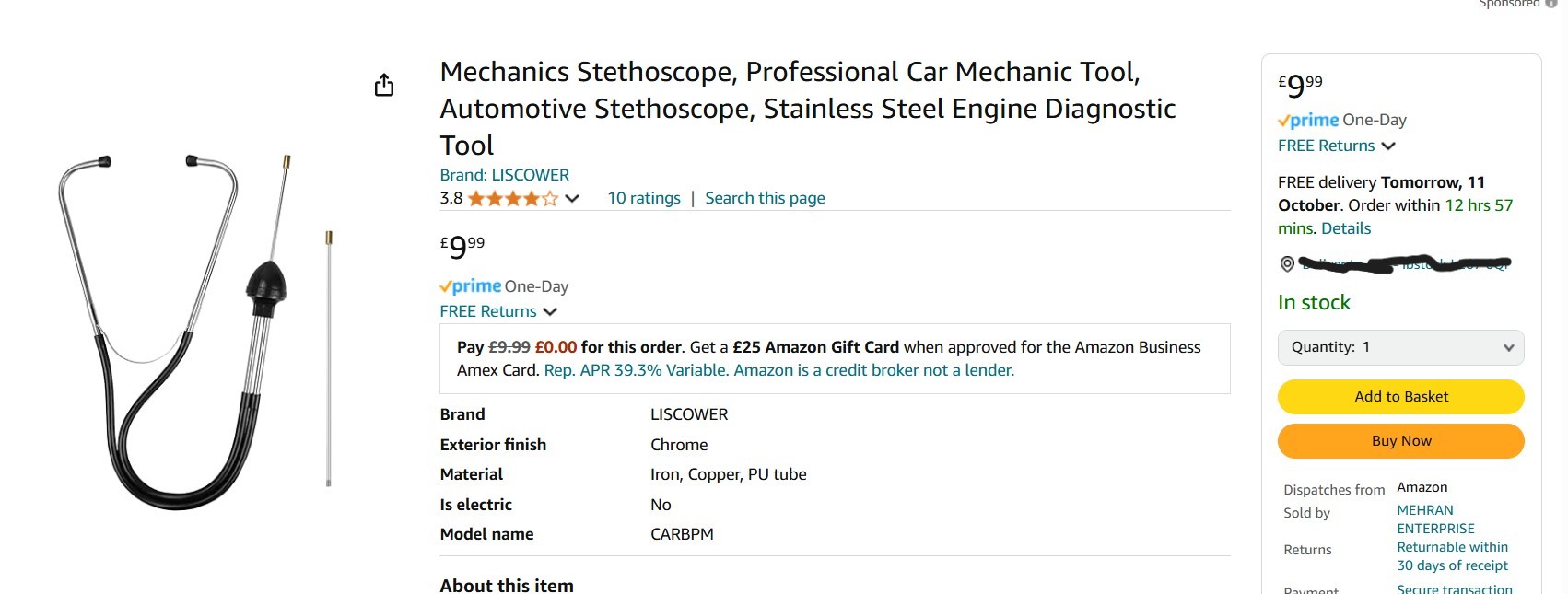The height and width of the screenshot is (594, 1568).
Task: Expand FREE Returns in the buy box
Action: (x=1336, y=146)
